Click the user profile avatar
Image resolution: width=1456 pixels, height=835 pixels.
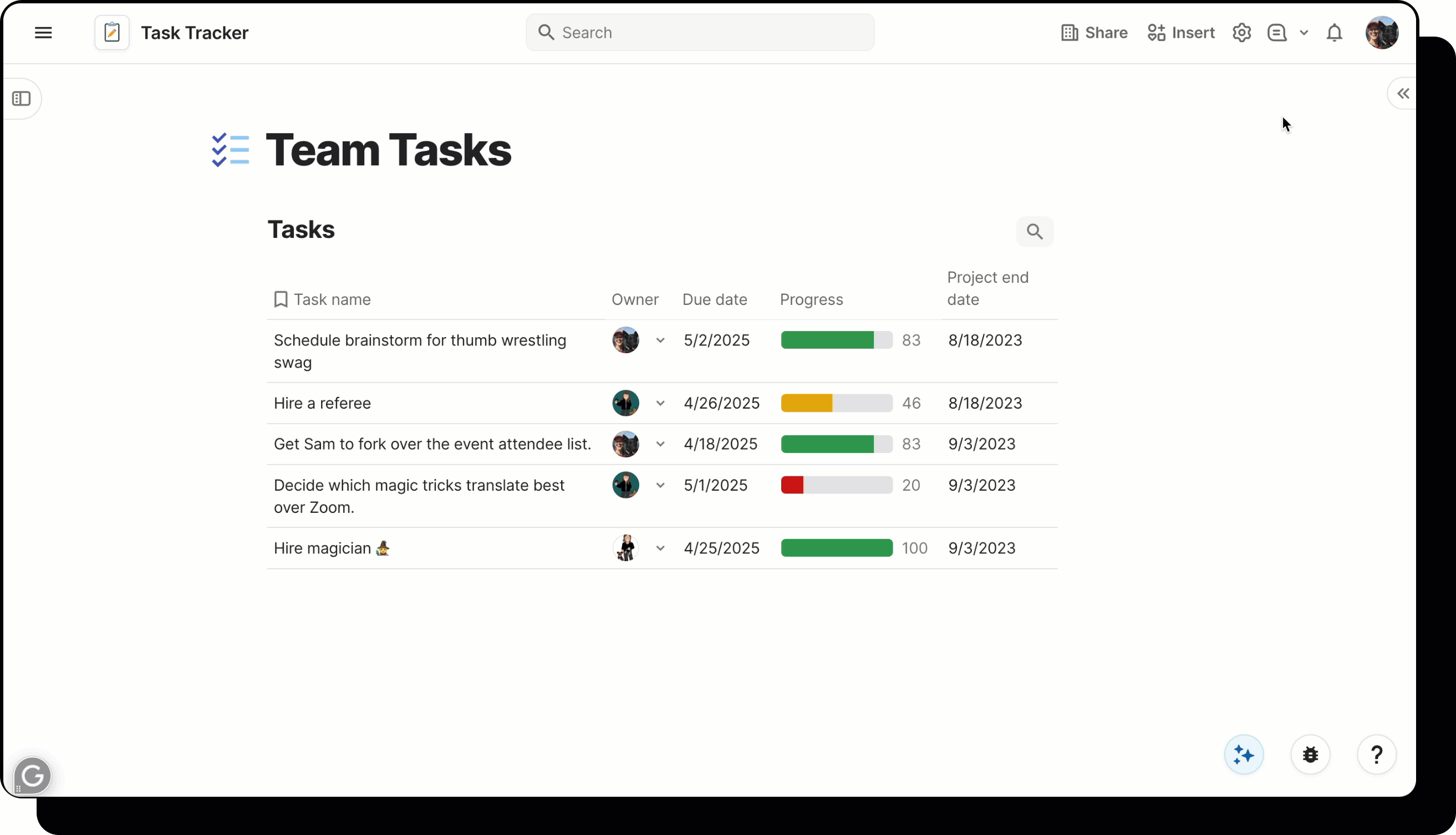[1382, 32]
